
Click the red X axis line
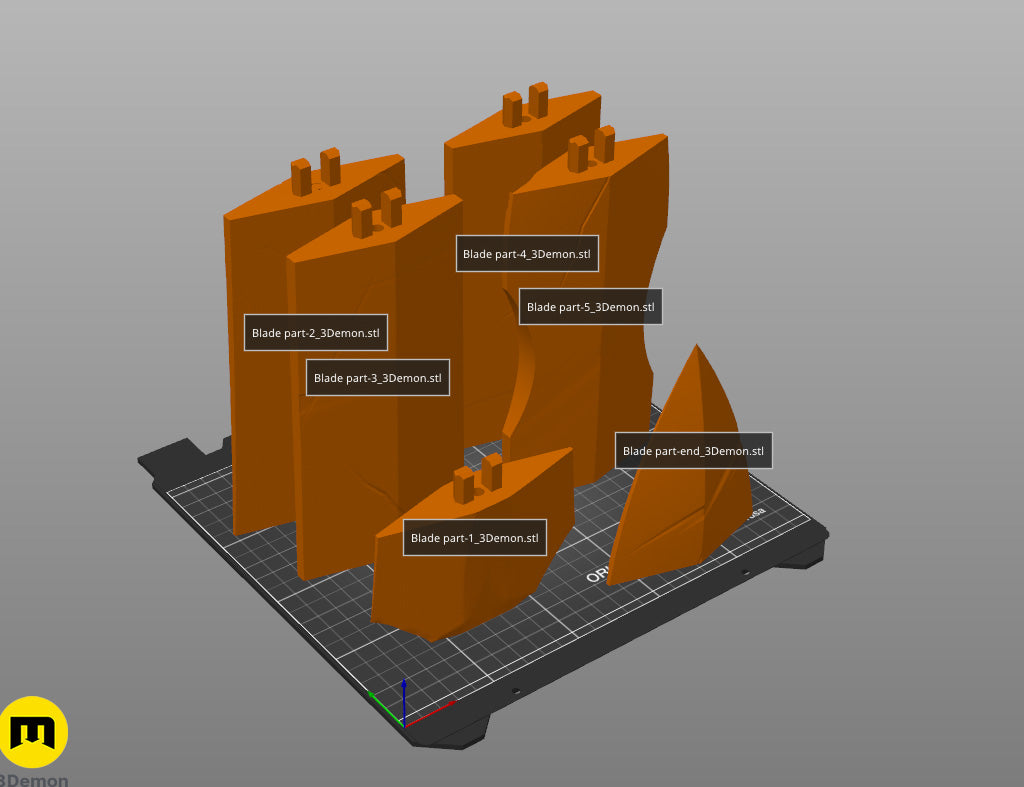point(430,713)
